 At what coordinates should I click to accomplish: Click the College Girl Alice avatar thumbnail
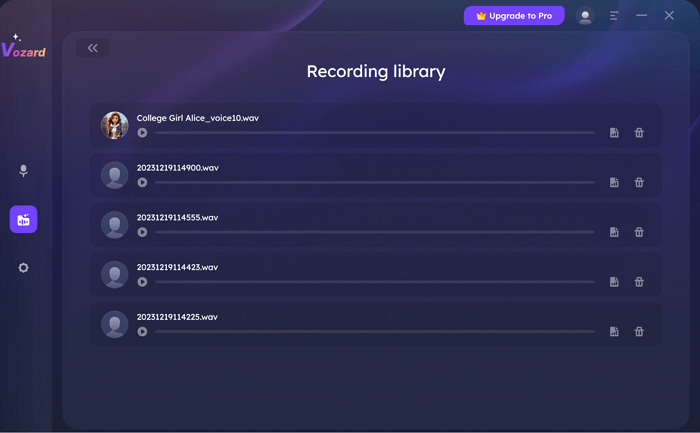115,125
